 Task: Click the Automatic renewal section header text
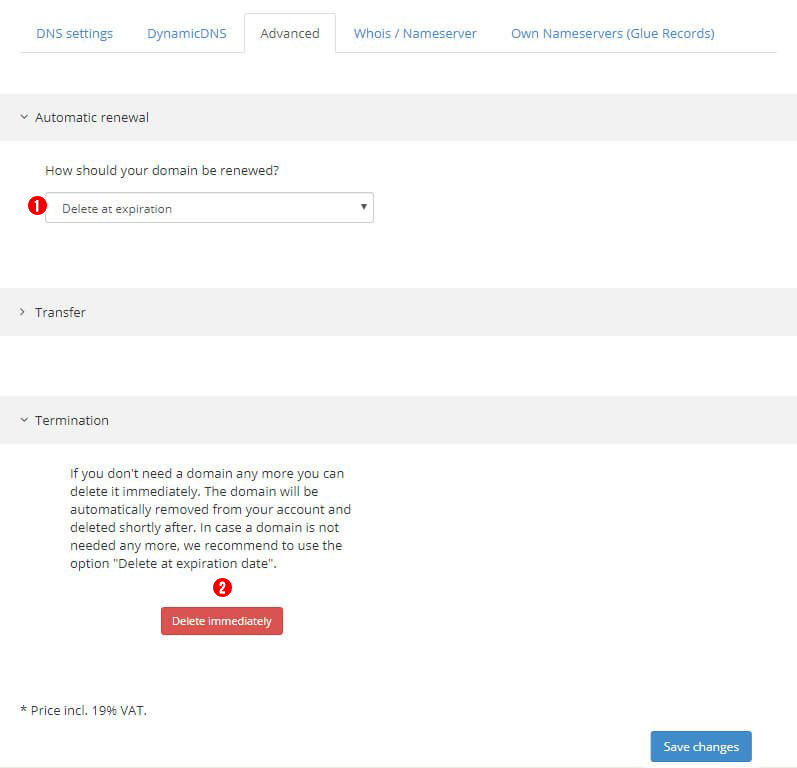coord(92,117)
